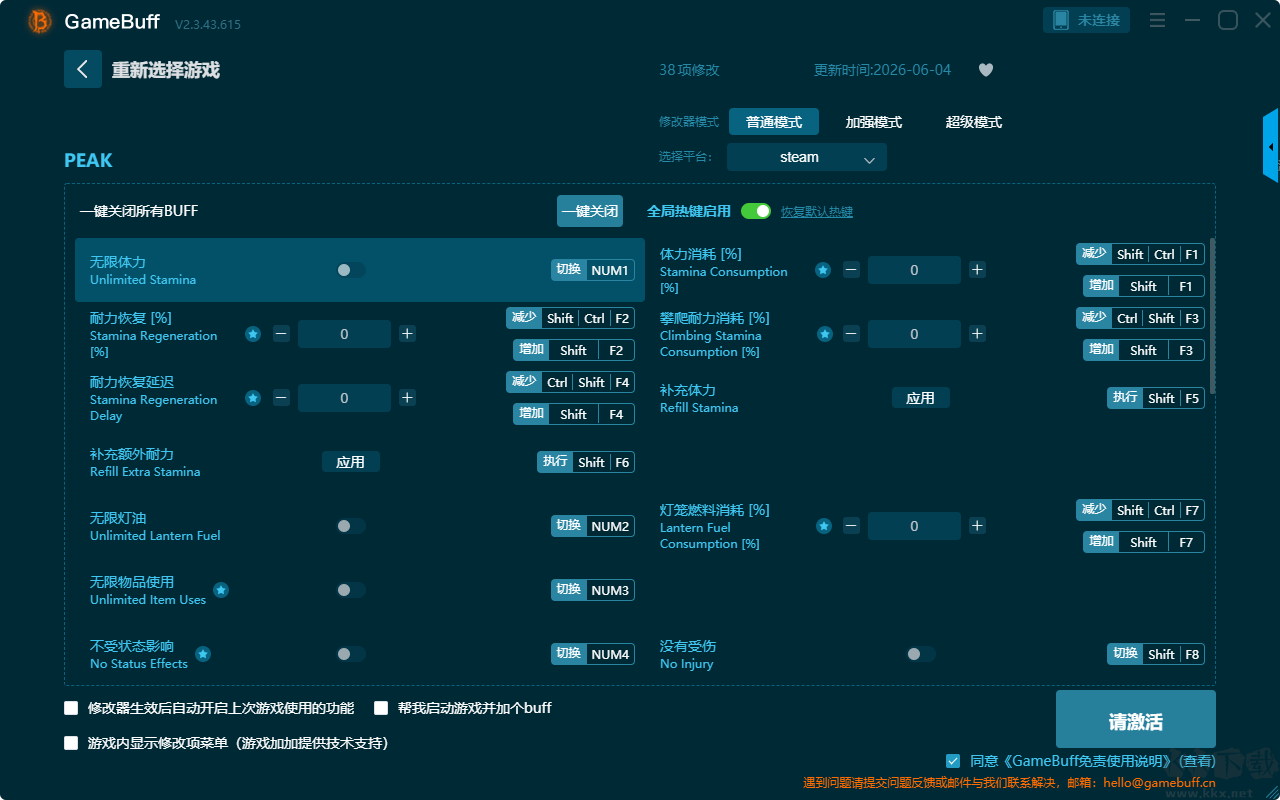1280x800 pixels.
Task: Expand the blue side panel arrow
Action: click(x=1271, y=146)
